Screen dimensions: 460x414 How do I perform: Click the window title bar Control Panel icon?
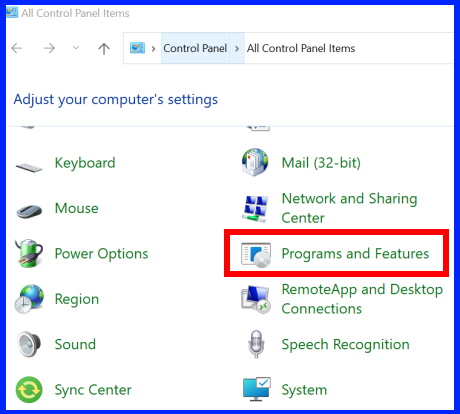[x=12, y=12]
